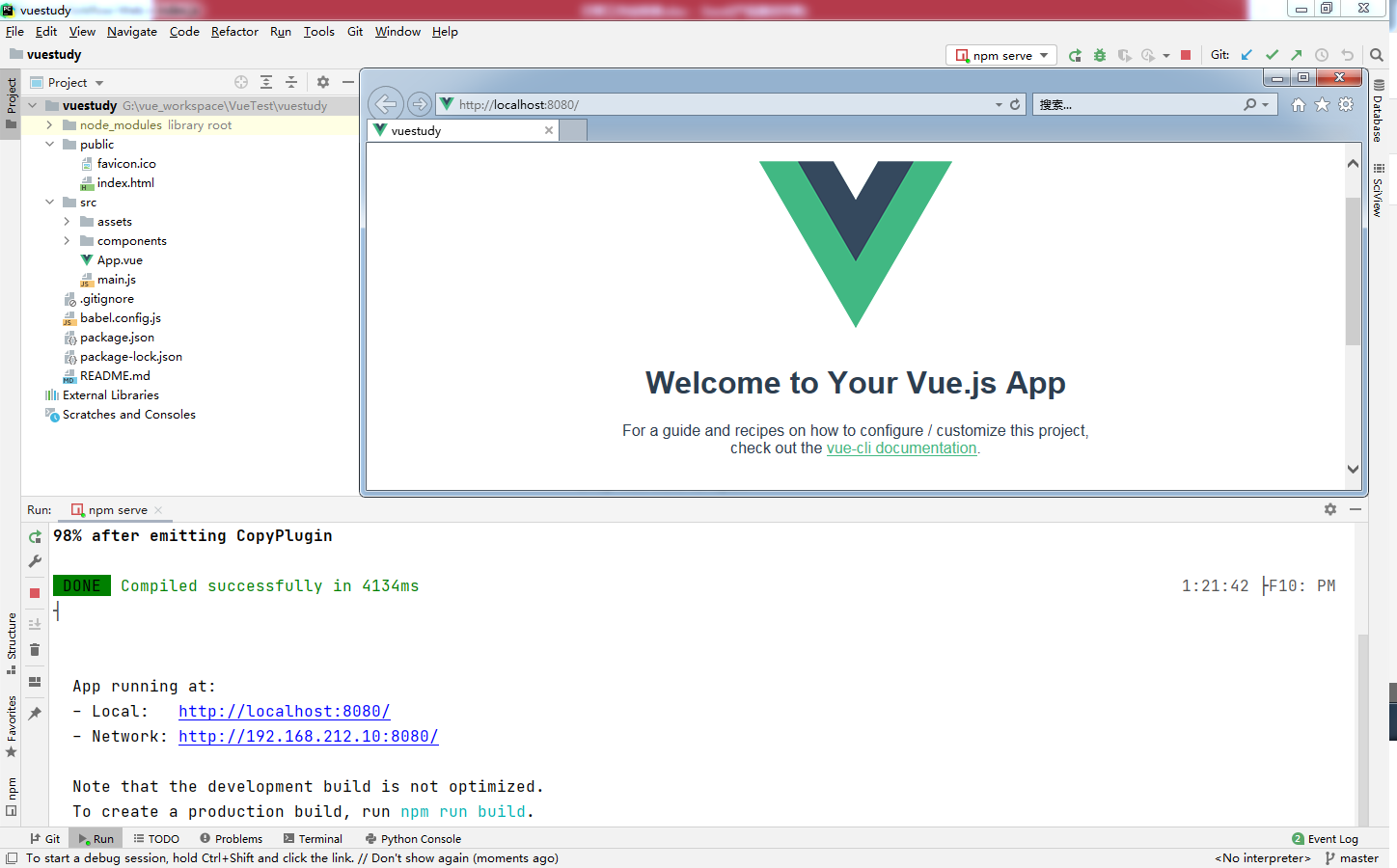Open the Python Console tab
This screenshot has height=868, width=1397.
[413, 839]
